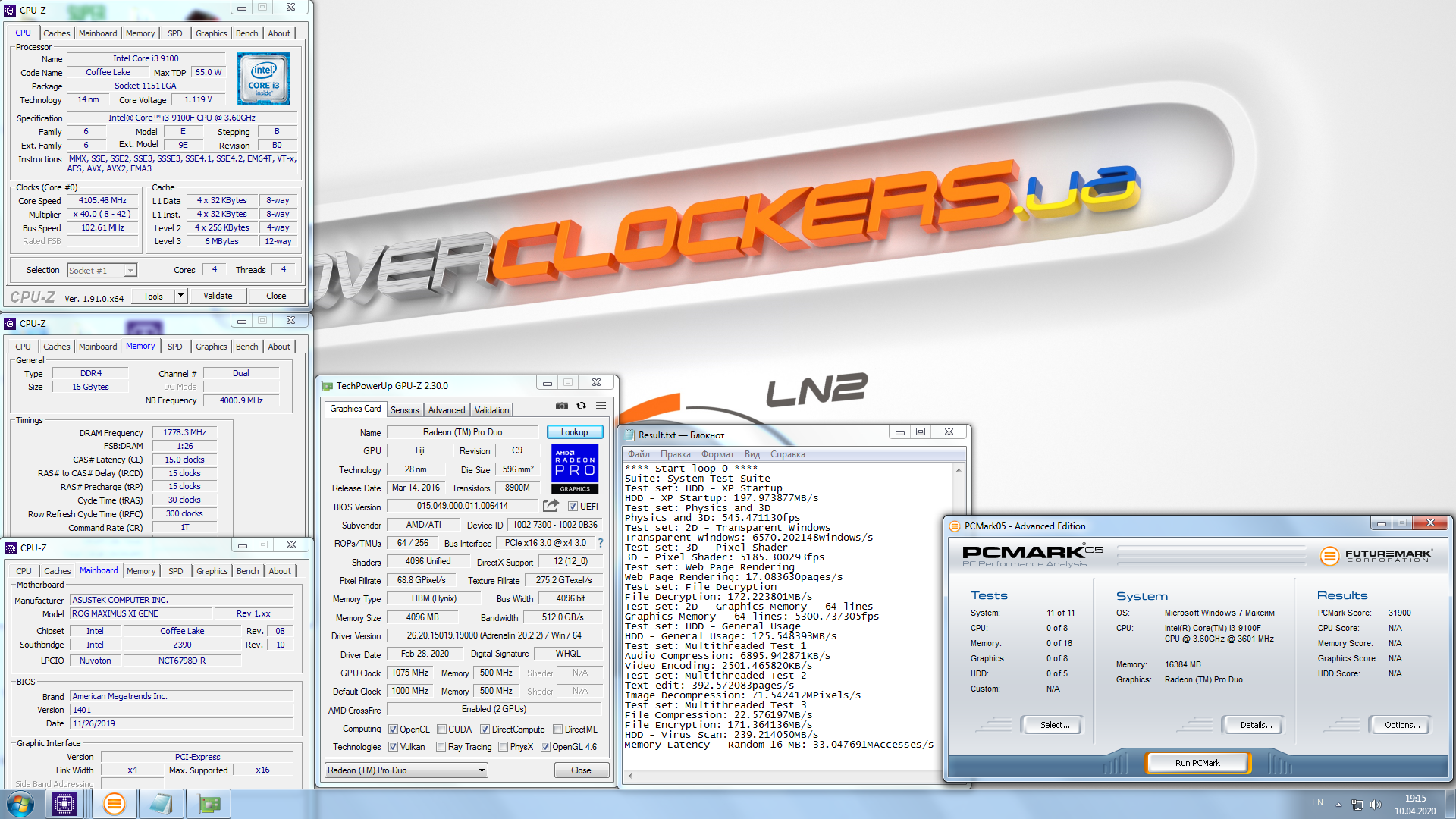Toggle the DirectML checkbox
The image size is (1456, 819).
(x=557, y=730)
